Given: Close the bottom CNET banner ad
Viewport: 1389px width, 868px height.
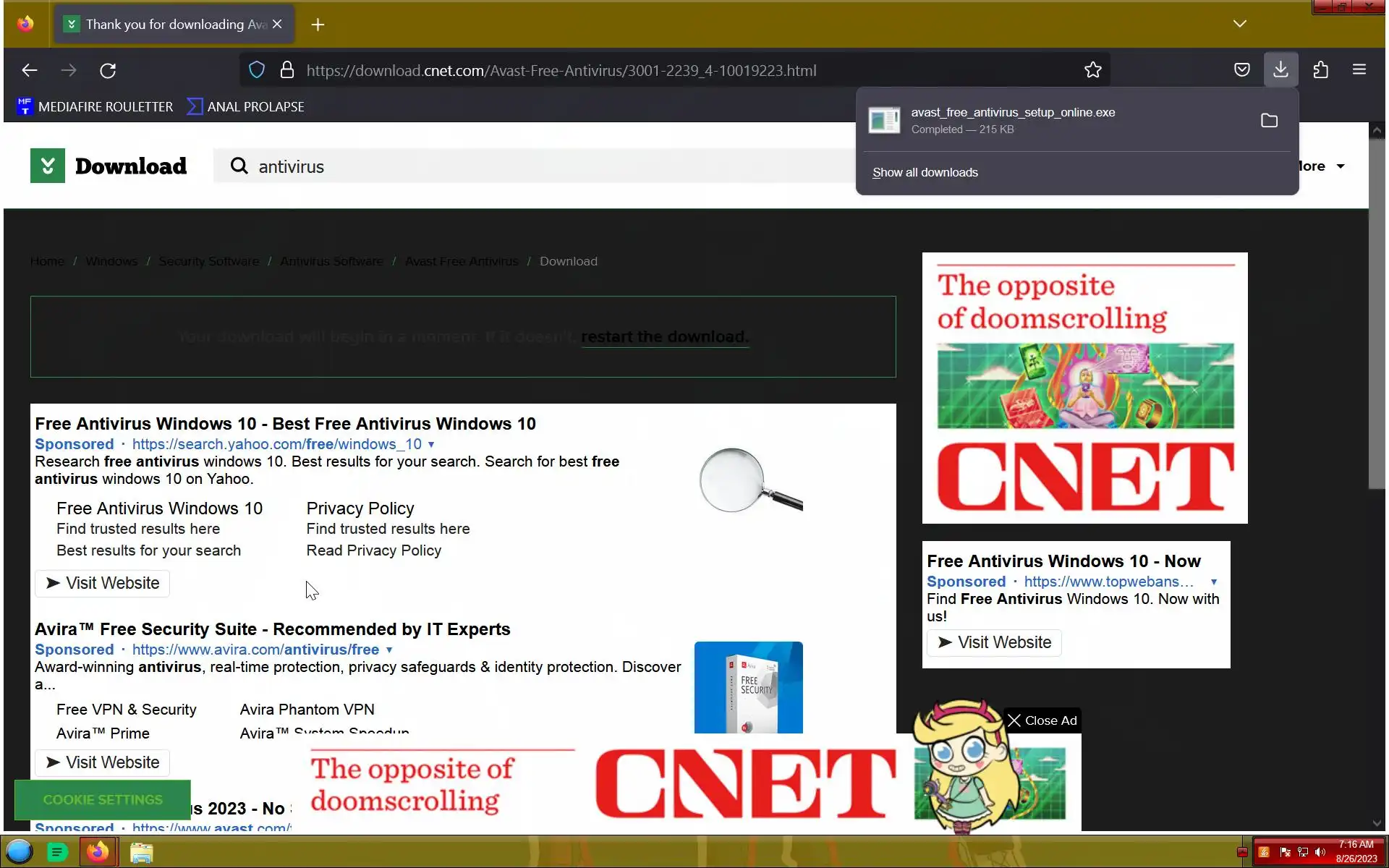Looking at the screenshot, I should pyautogui.click(x=1042, y=720).
